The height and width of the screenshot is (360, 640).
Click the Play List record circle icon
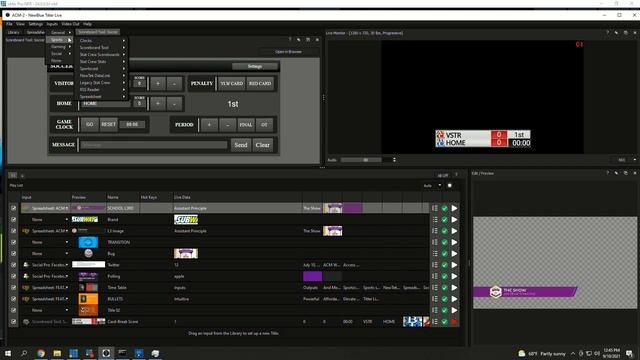[449, 186]
